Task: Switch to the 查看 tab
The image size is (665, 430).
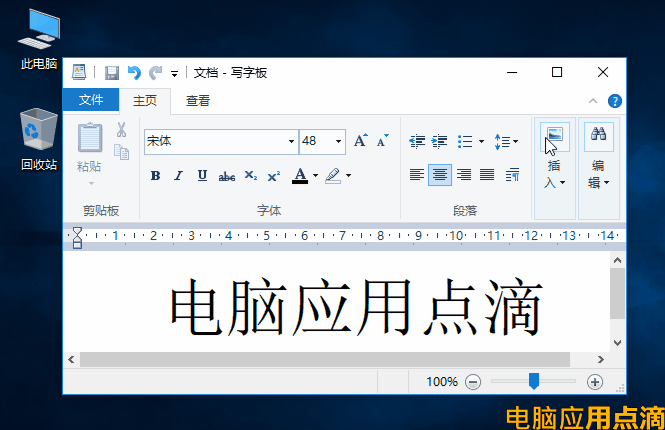Action: pos(198,101)
